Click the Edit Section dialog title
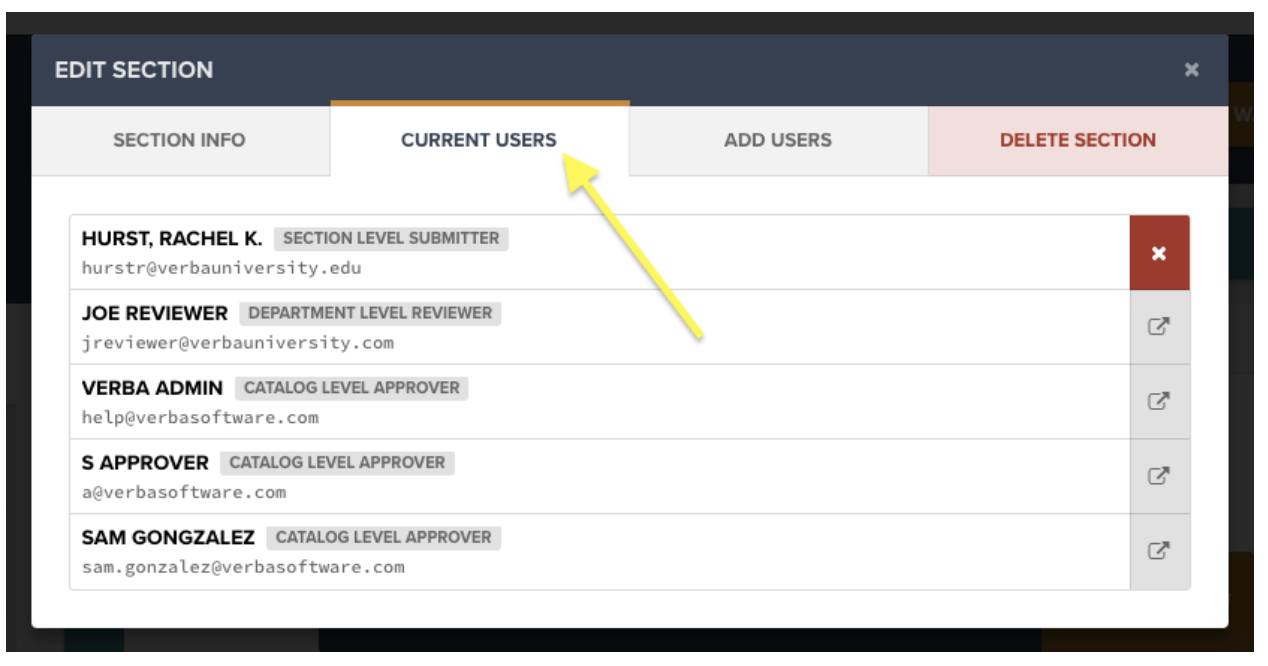 point(134,70)
